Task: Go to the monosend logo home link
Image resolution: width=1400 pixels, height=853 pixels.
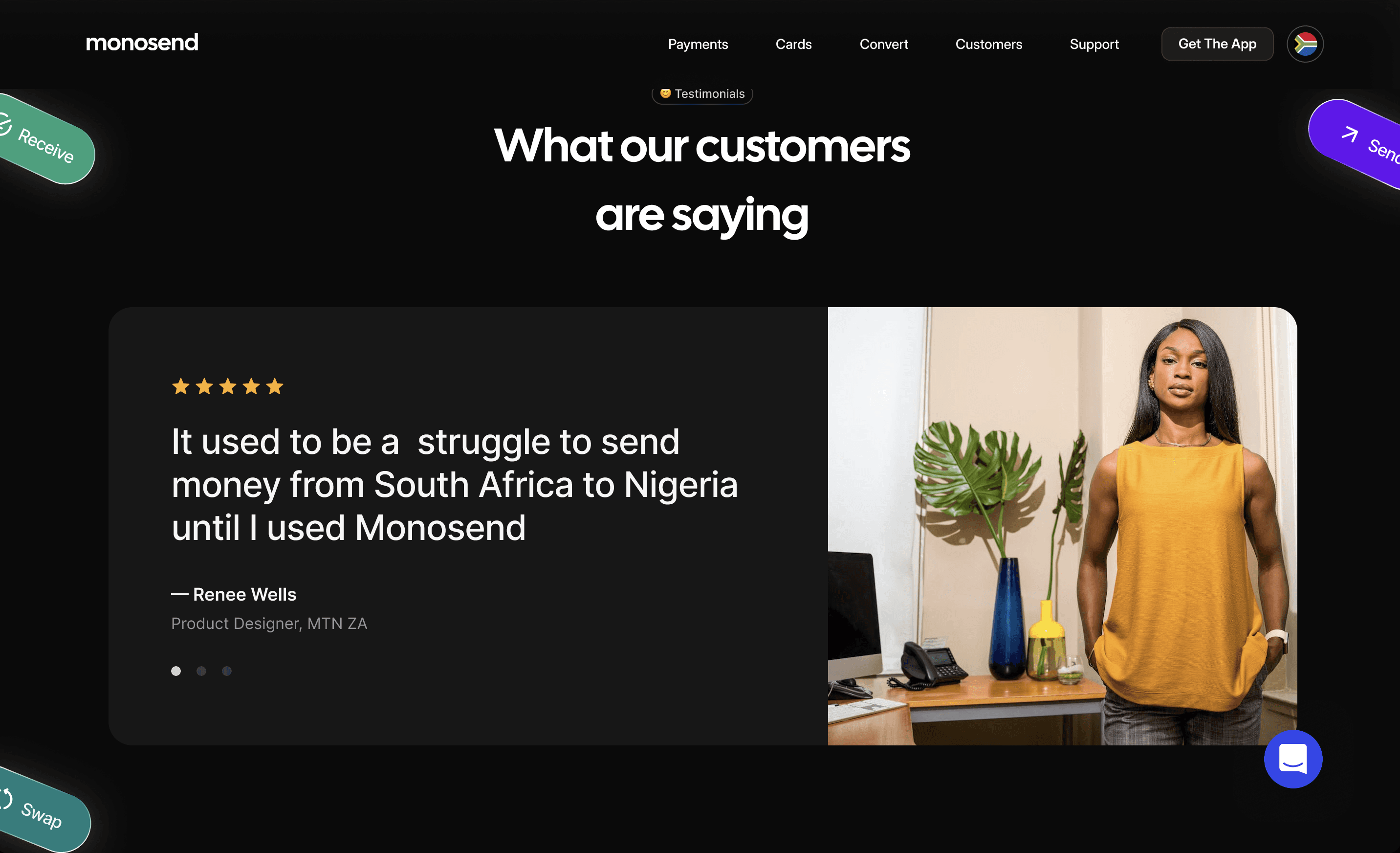Action: [x=142, y=43]
